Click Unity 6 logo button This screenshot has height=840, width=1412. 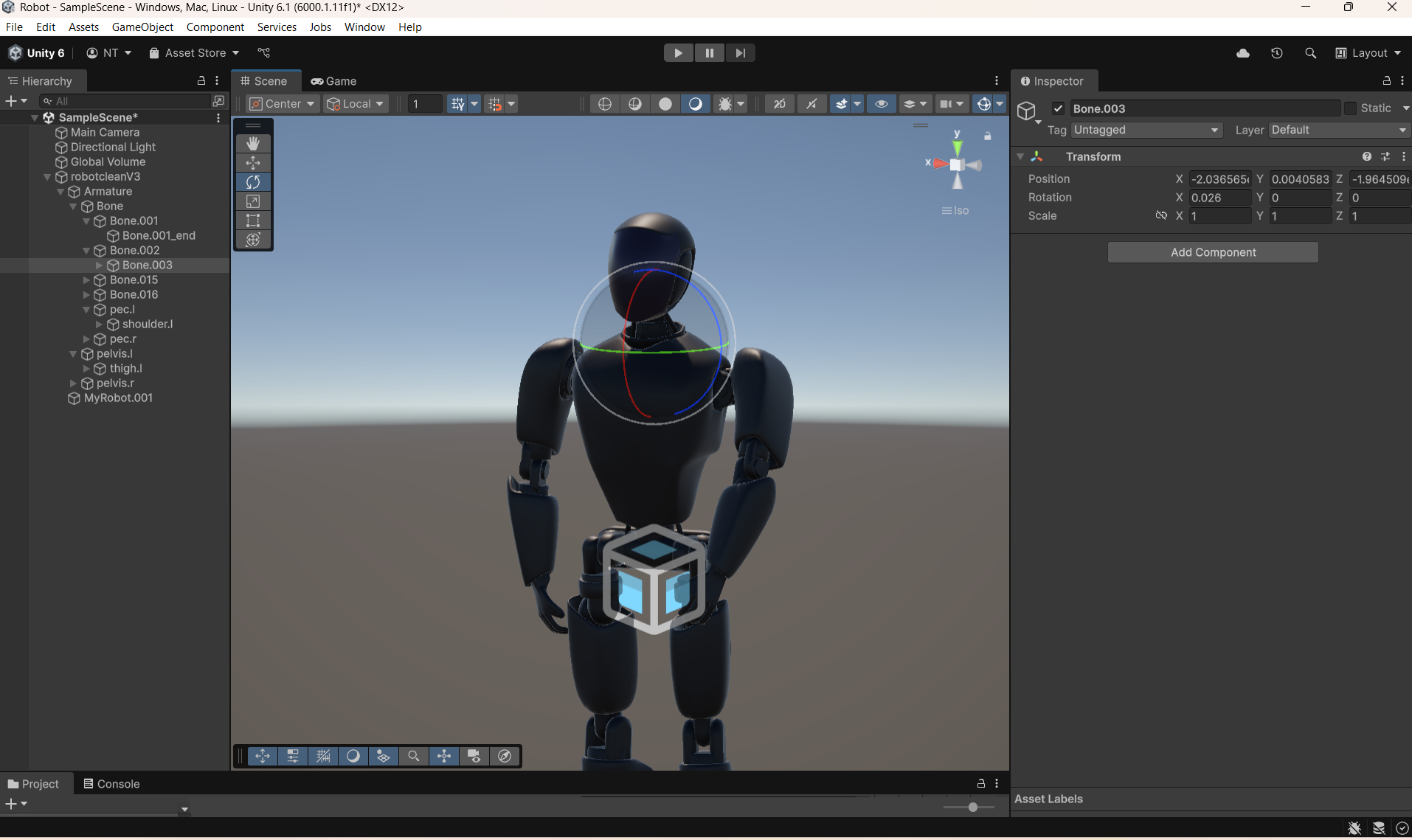(x=37, y=53)
